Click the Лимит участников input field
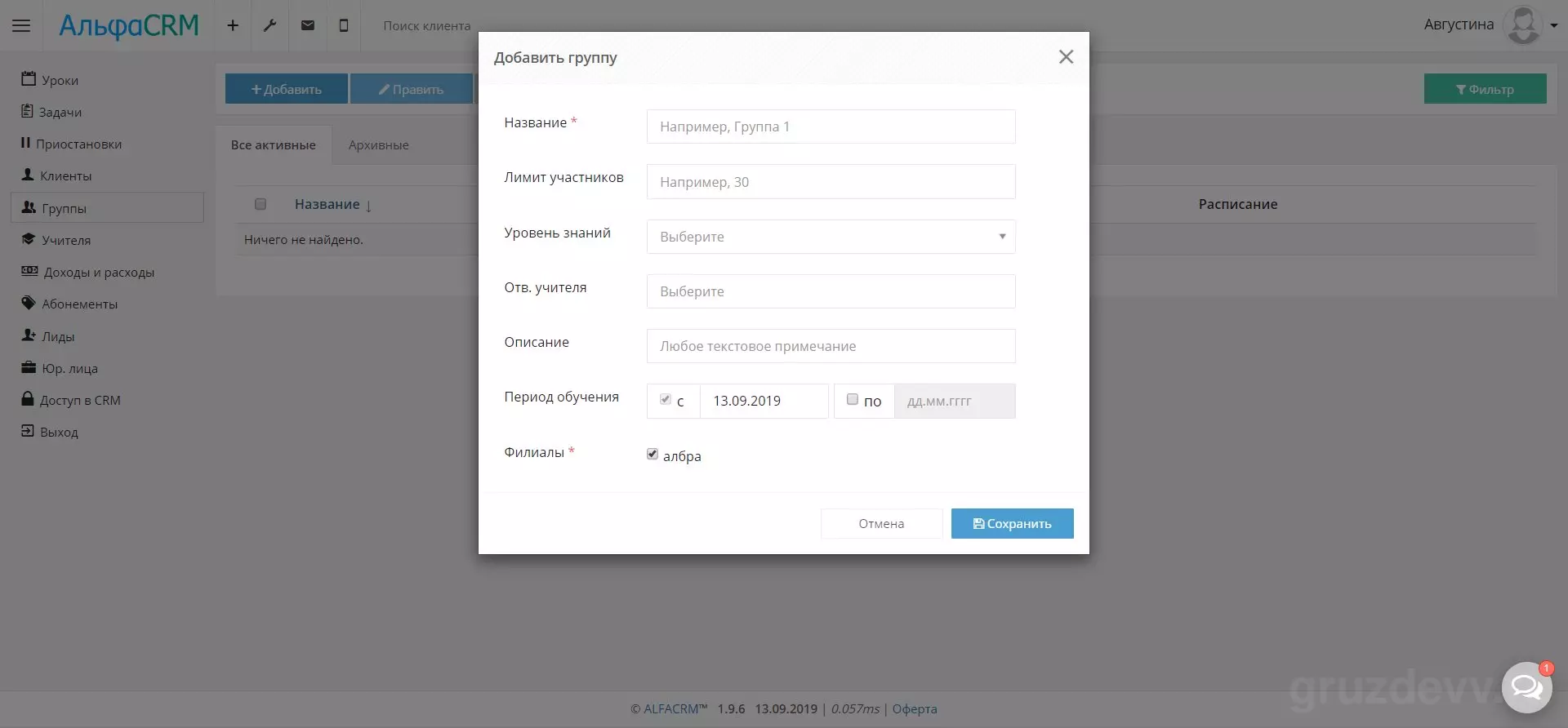 pos(831,181)
